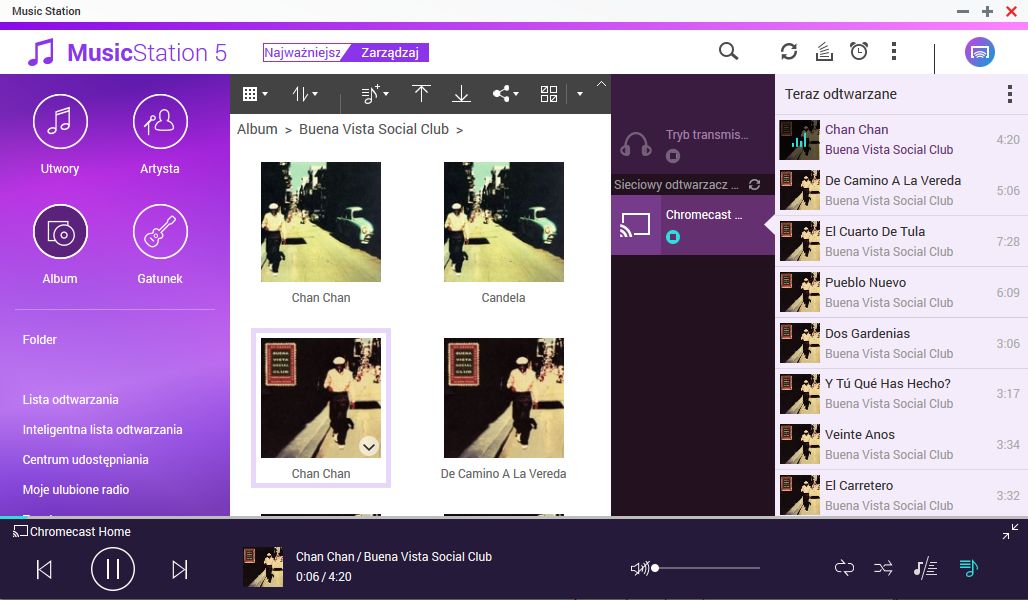This screenshot has height=600, width=1028.
Task: Select the Tryb transmisji streaming mode
Action: 693,144
